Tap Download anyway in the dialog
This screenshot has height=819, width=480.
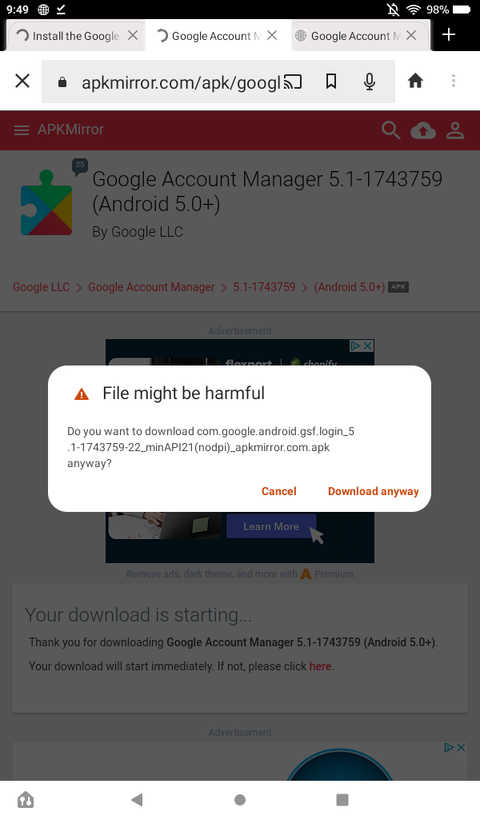(x=373, y=492)
